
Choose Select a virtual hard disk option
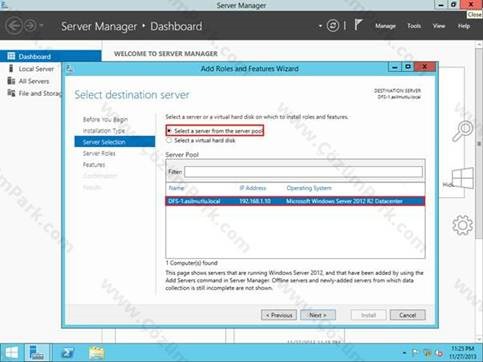(x=201, y=141)
